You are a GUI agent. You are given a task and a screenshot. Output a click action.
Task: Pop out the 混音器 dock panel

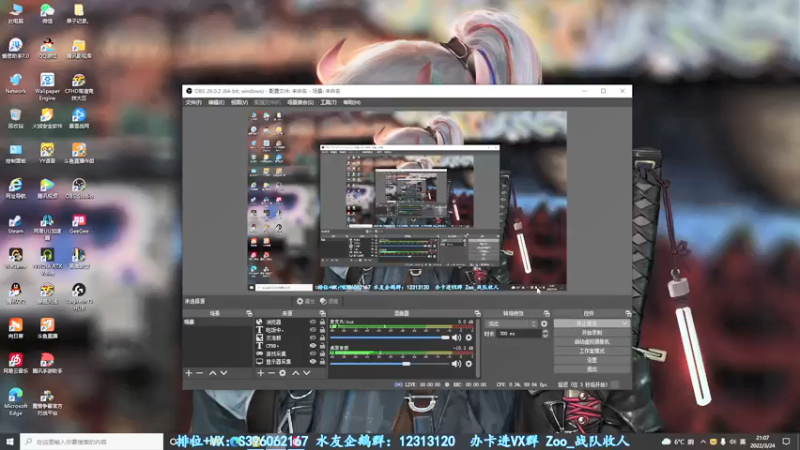[x=478, y=313]
